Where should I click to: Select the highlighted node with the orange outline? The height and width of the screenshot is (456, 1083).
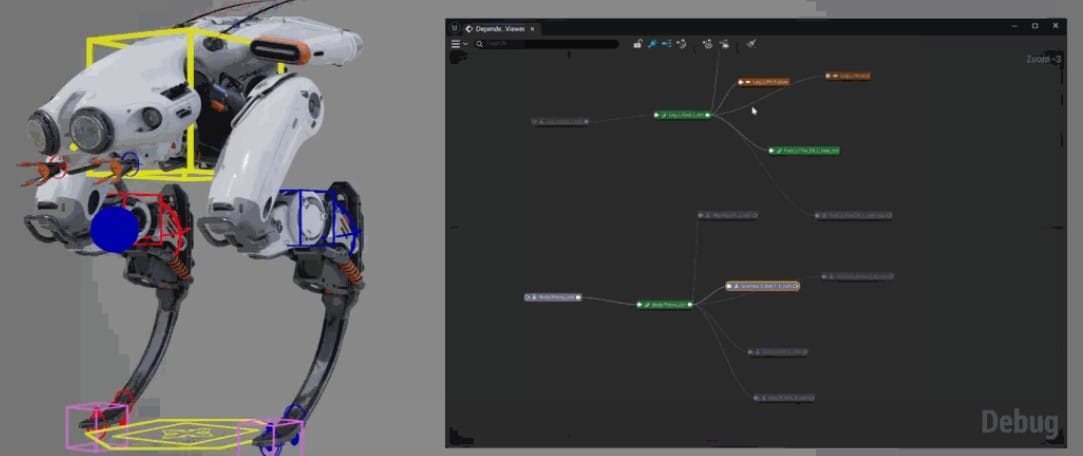[x=762, y=286]
